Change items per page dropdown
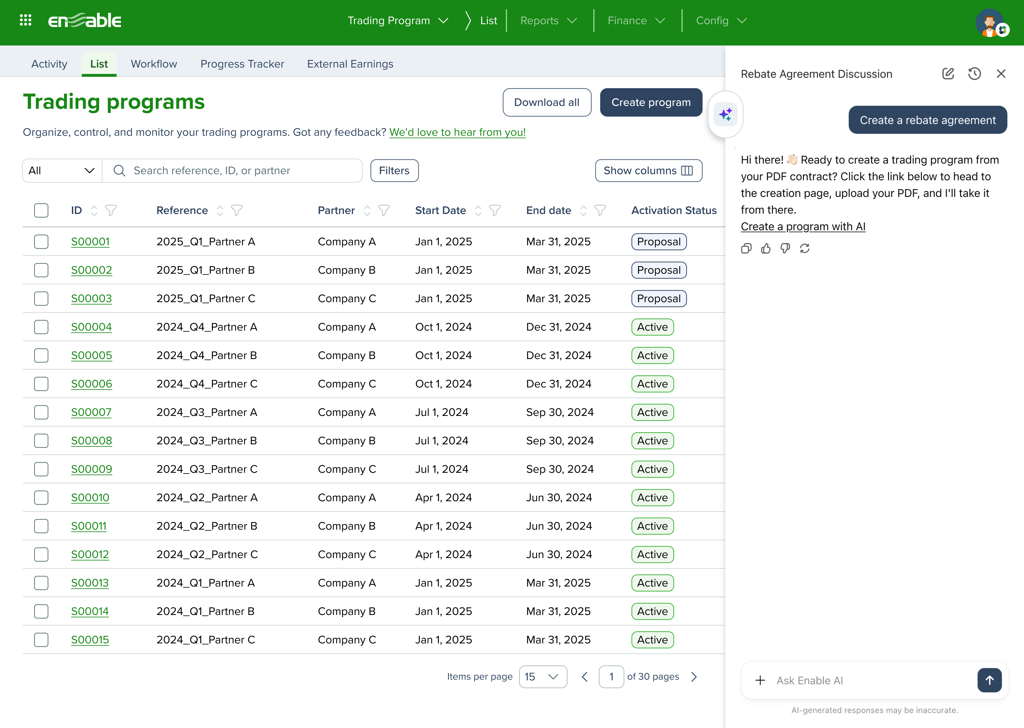The height and width of the screenshot is (728, 1024). [x=543, y=677]
